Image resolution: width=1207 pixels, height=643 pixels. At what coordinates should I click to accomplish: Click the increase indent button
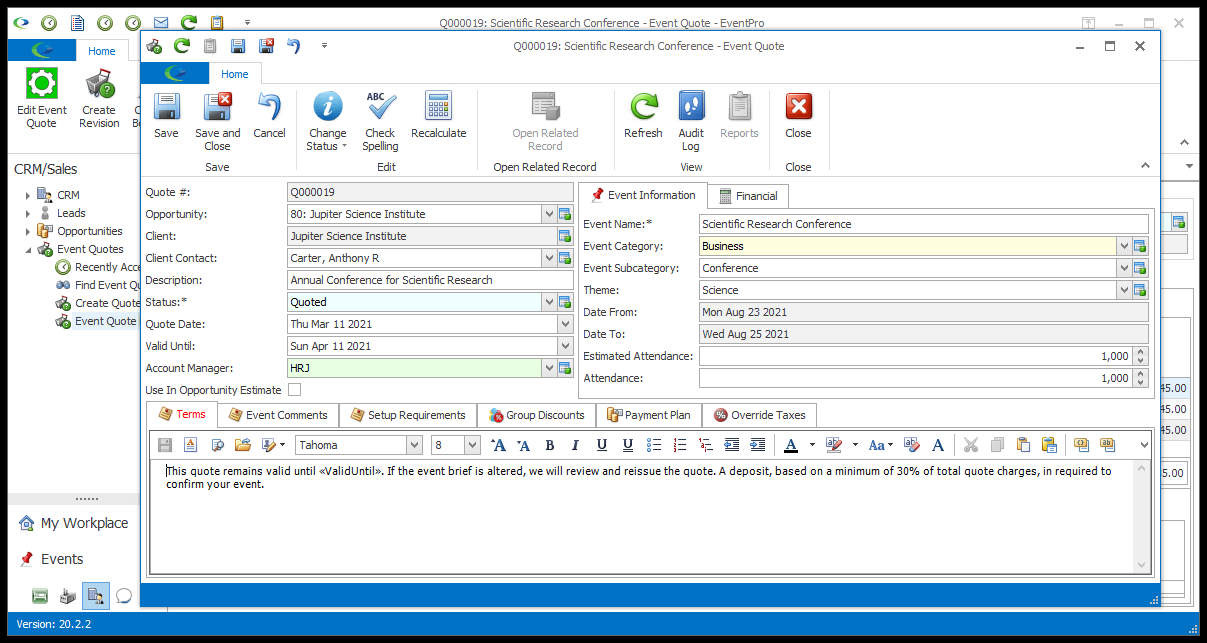point(758,445)
